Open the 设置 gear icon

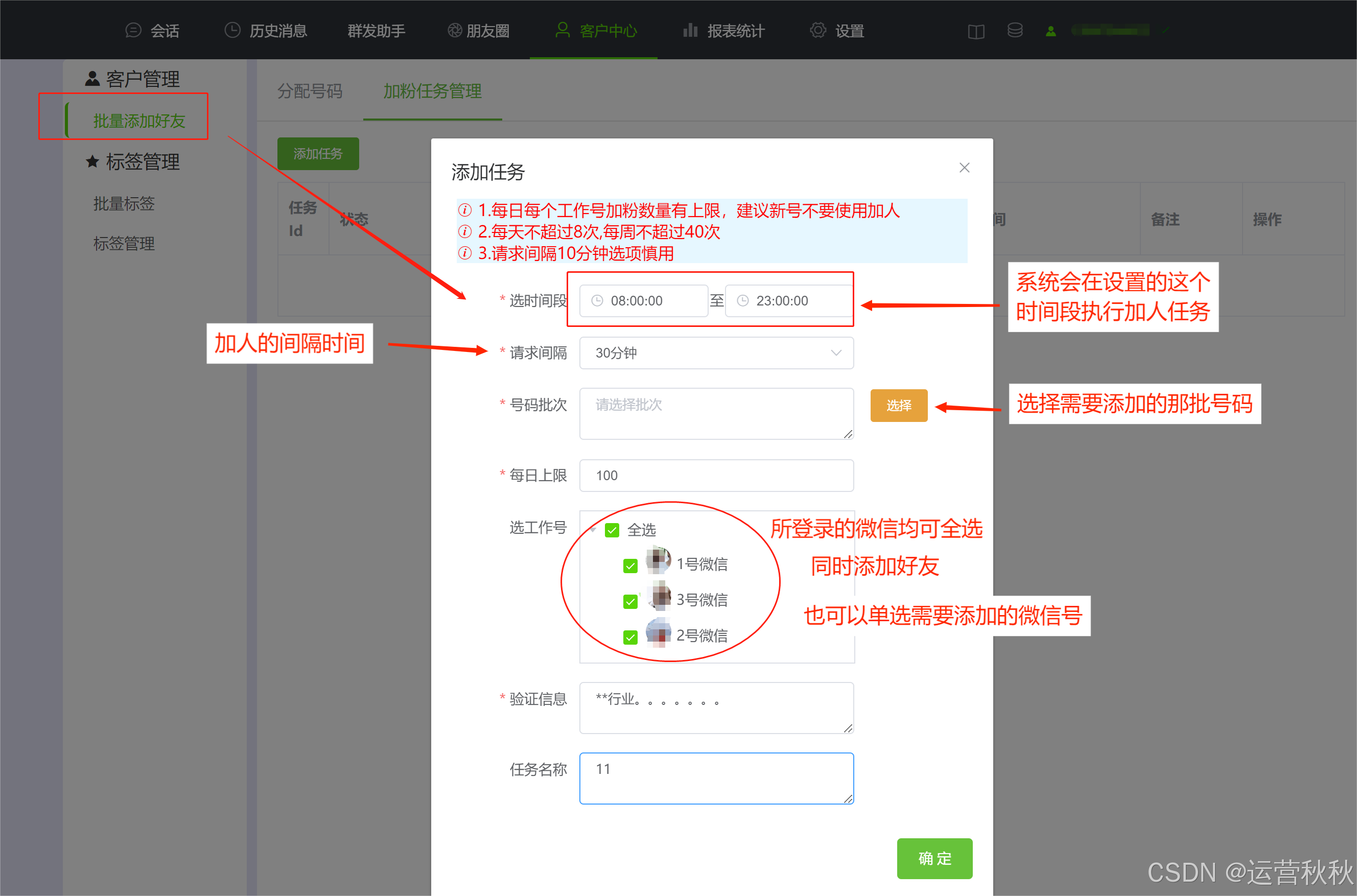817,30
